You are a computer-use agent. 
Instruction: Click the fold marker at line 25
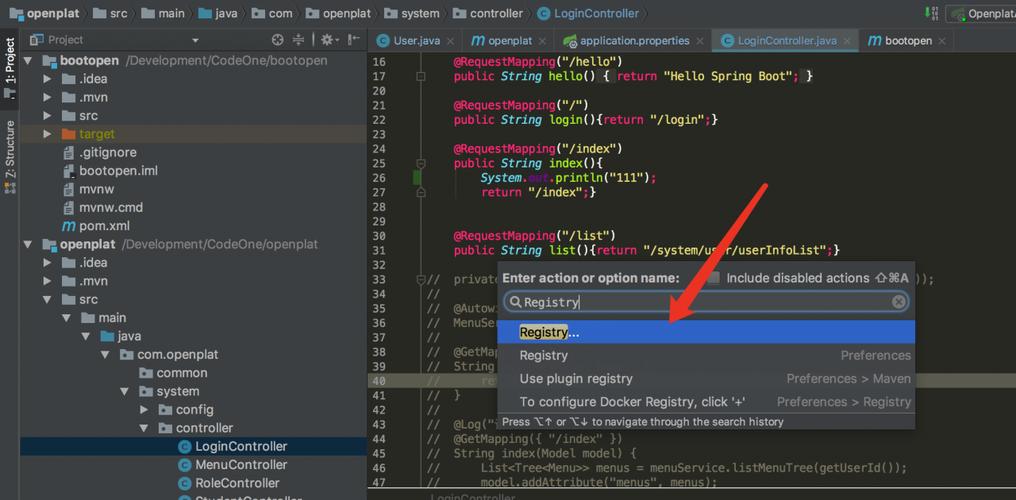pyautogui.click(x=421, y=163)
